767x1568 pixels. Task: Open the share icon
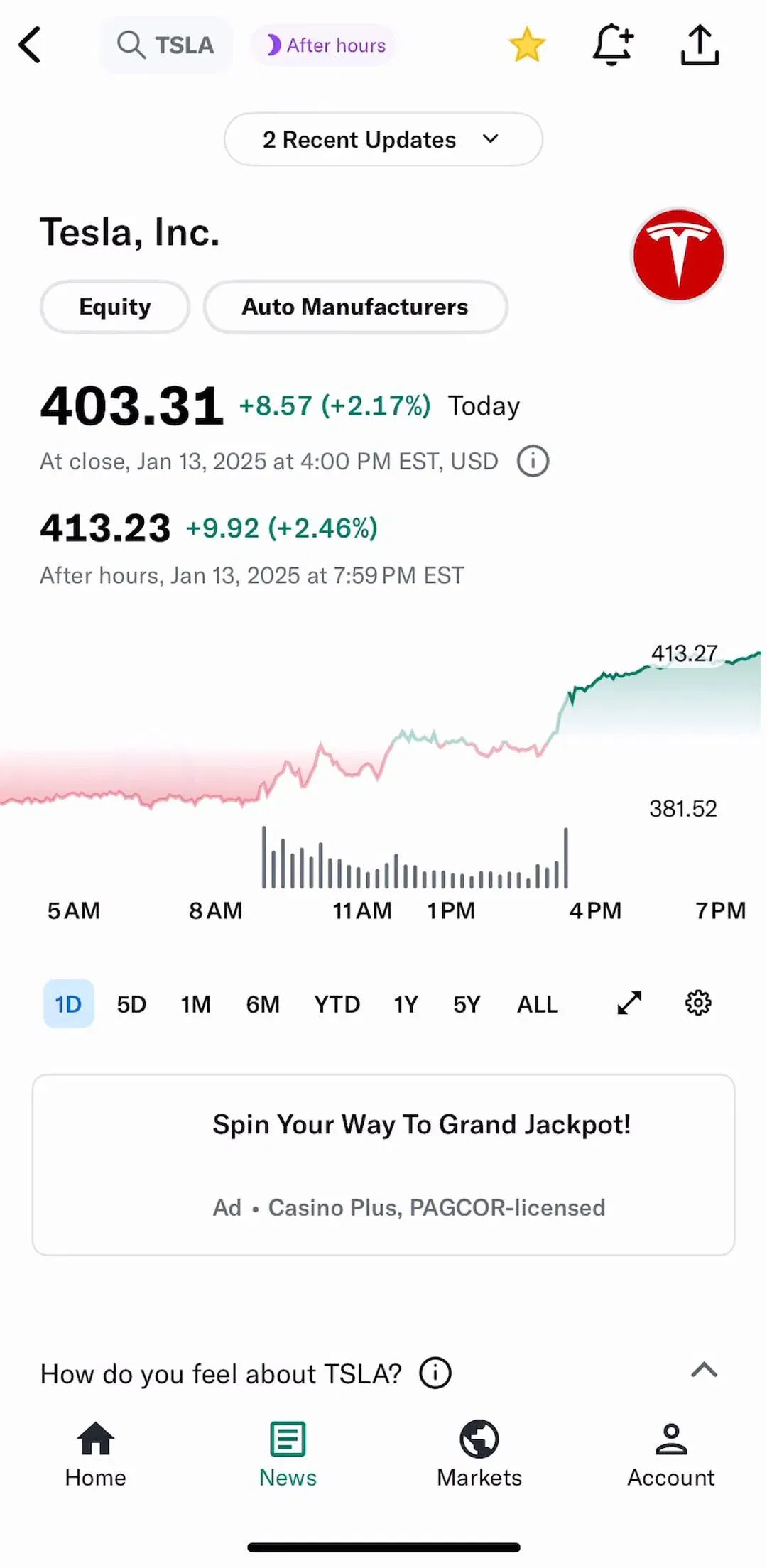pos(700,45)
